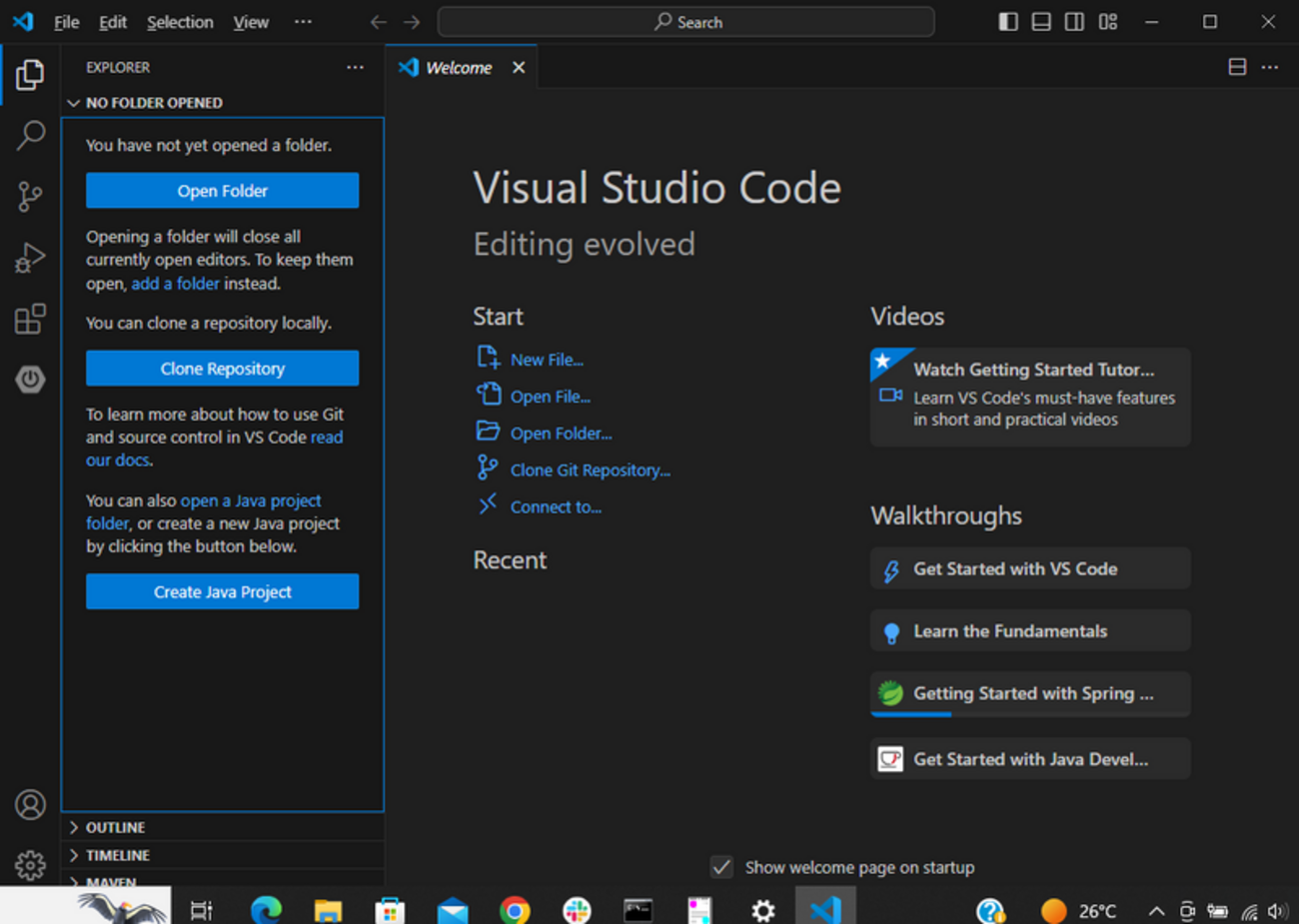The width and height of the screenshot is (1299, 924).
Task: Click the Accounts icon
Action: point(30,804)
